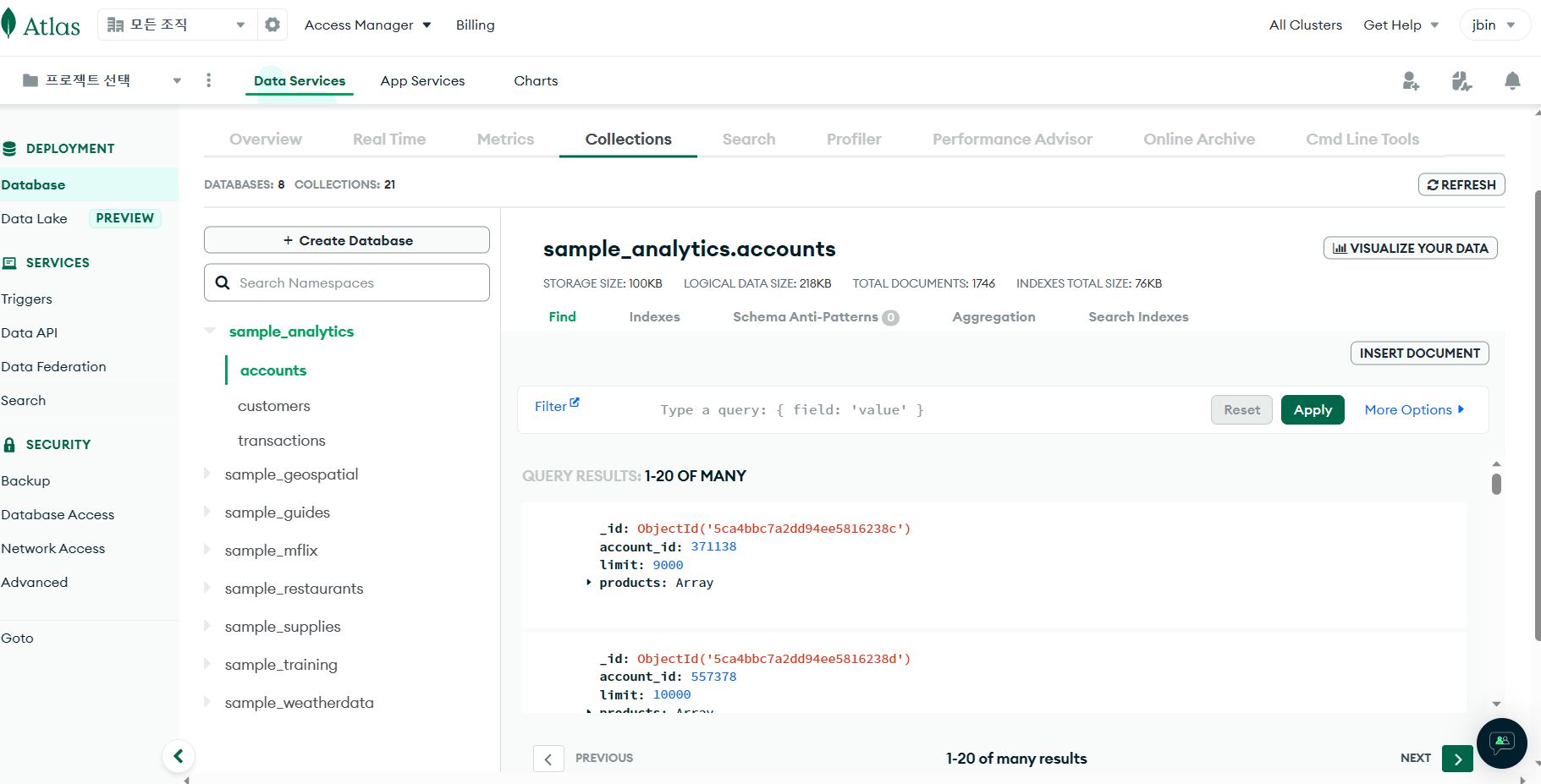Viewport: 1541px width, 784px height.
Task: Go to next results page arrow
Action: pos(1457,759)
